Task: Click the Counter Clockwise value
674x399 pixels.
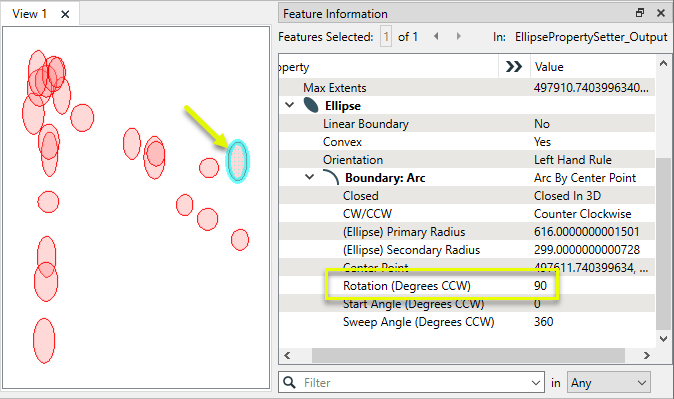Action: [x=582, y=214]
